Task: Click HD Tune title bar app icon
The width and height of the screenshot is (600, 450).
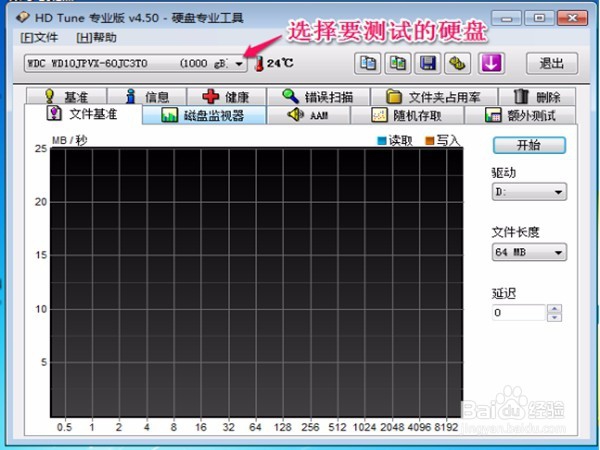Action: (23, 17)
